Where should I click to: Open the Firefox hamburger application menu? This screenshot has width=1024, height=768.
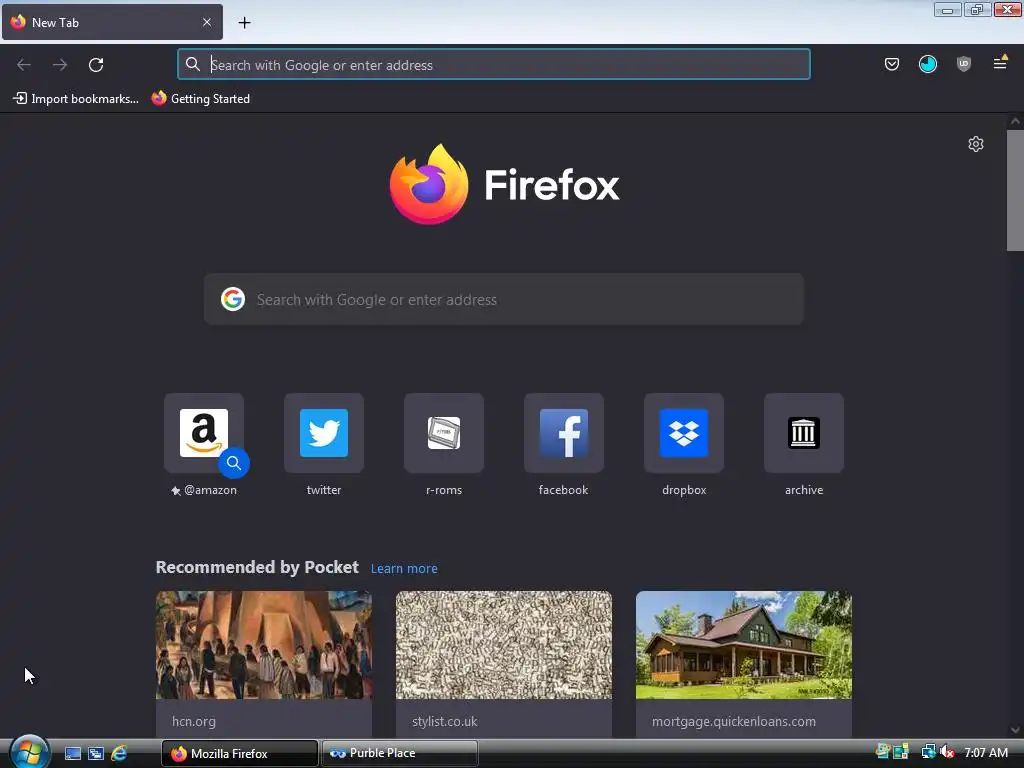(1000, 63)
